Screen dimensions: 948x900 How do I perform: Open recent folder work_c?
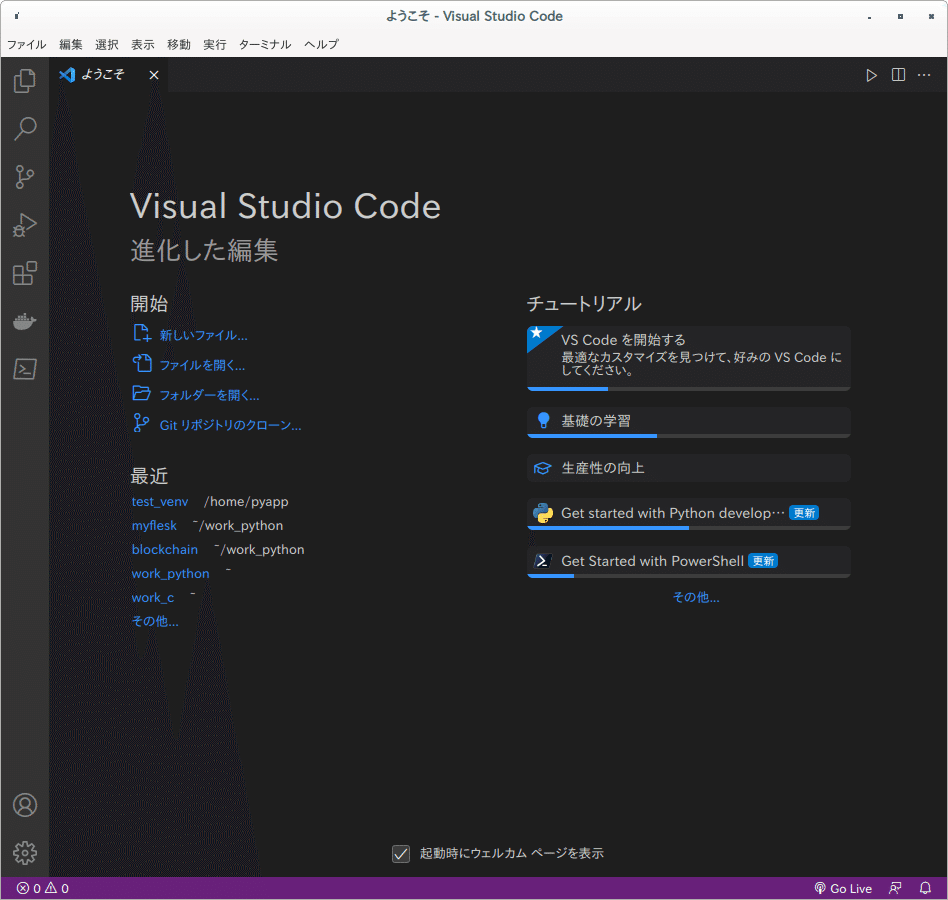153,598
